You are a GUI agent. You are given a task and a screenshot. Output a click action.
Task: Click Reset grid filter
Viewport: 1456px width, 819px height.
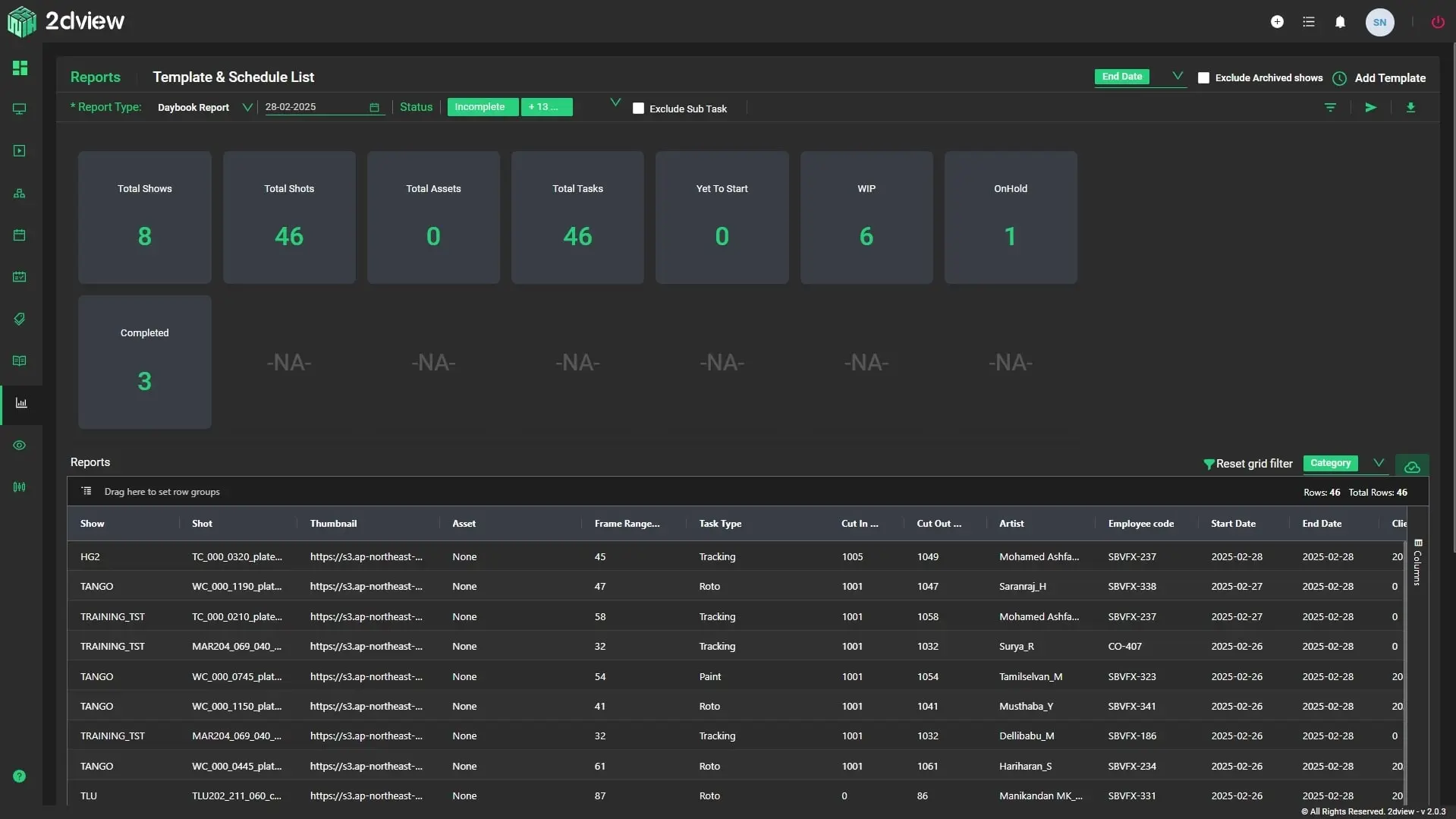coord(1247,464)
